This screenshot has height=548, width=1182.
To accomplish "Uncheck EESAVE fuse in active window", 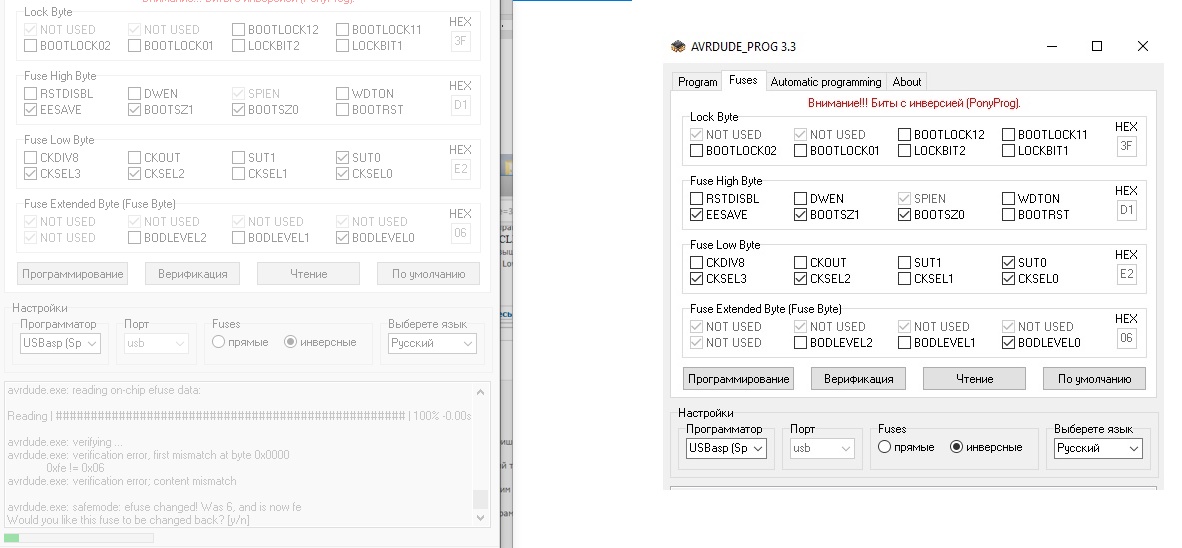I will click(x=697, y=215).
